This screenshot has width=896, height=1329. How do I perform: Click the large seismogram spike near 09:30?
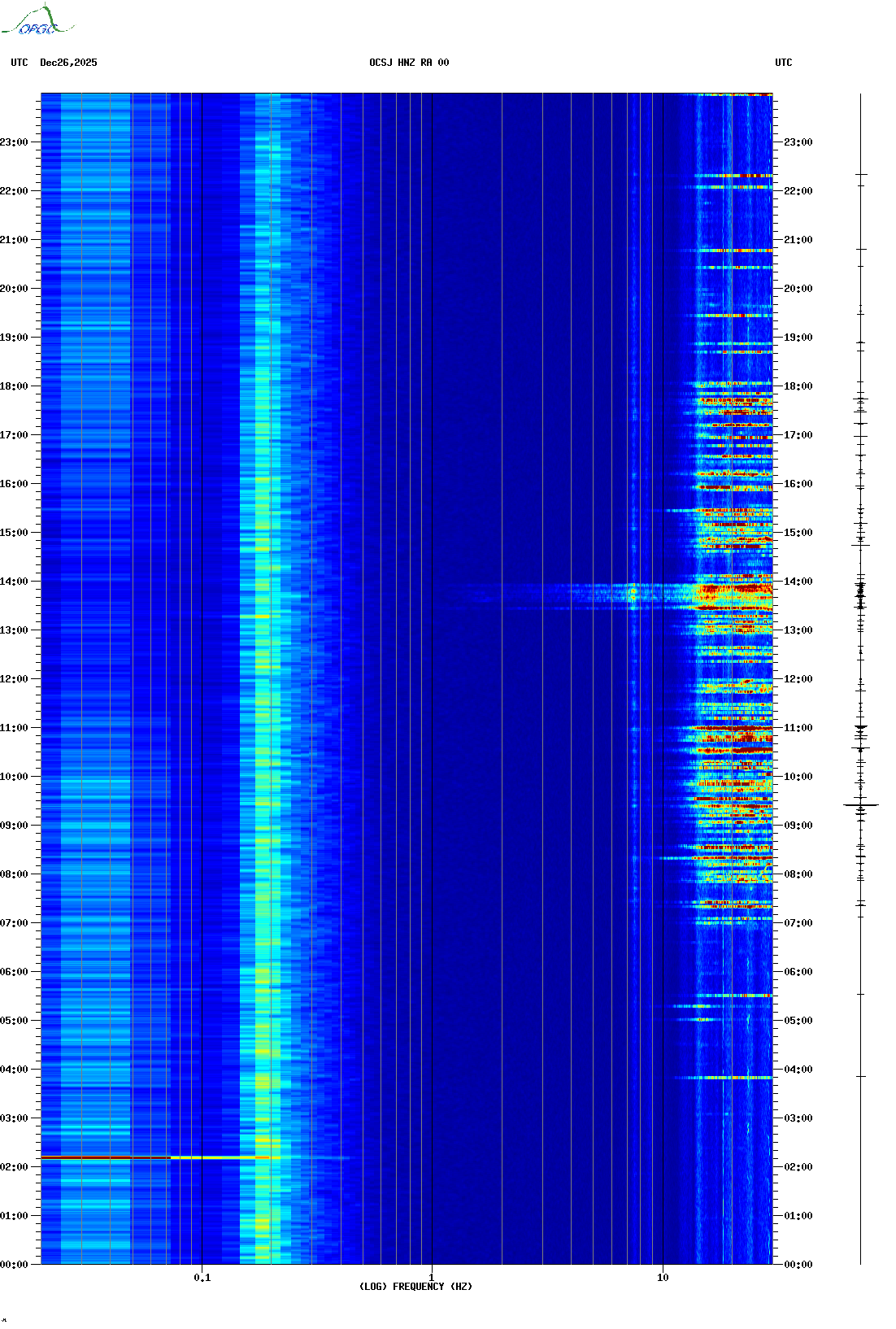coord(861,805)
